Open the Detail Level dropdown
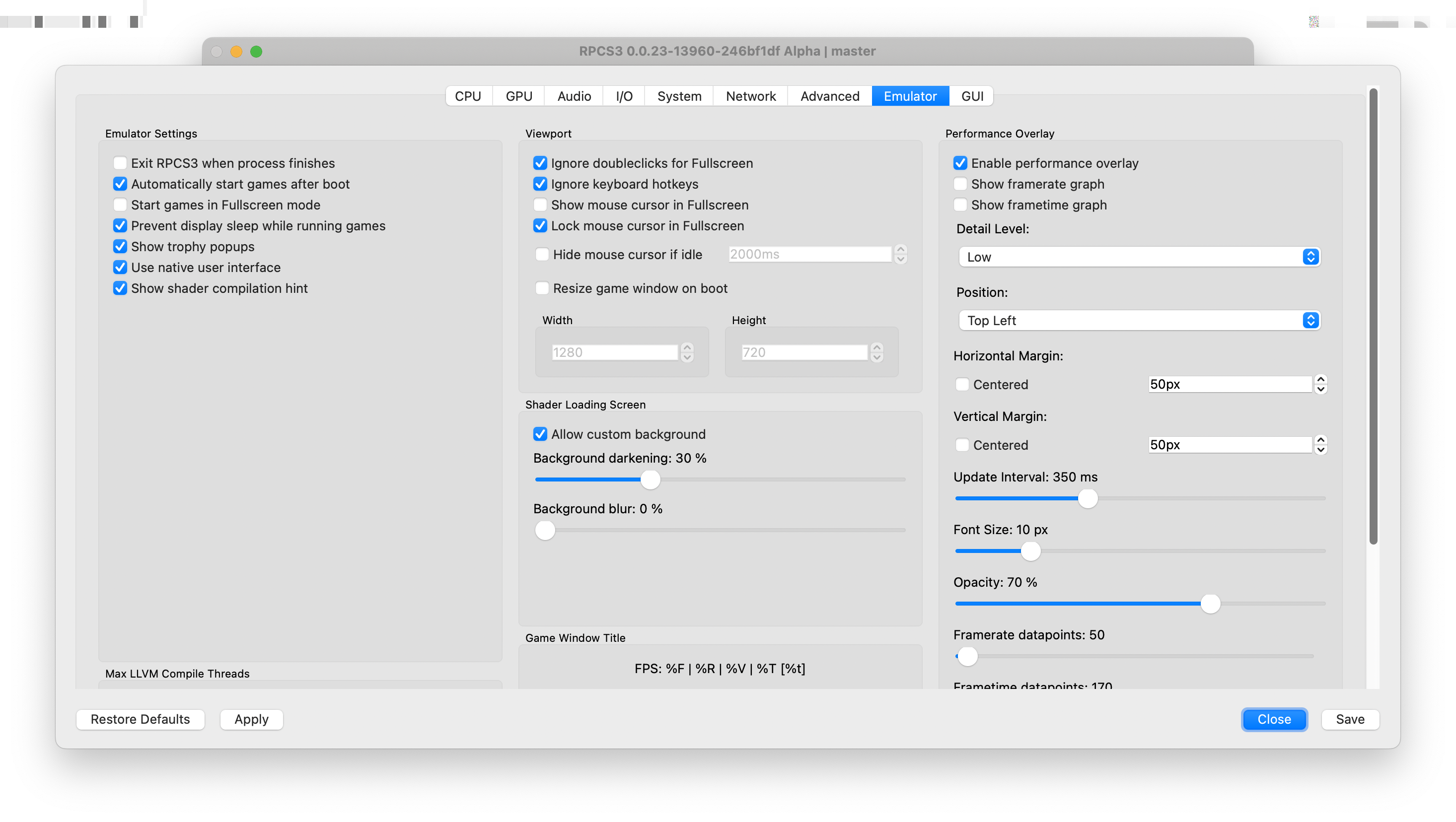This screenshot has width=1456, height=822. coord(1140,257)
